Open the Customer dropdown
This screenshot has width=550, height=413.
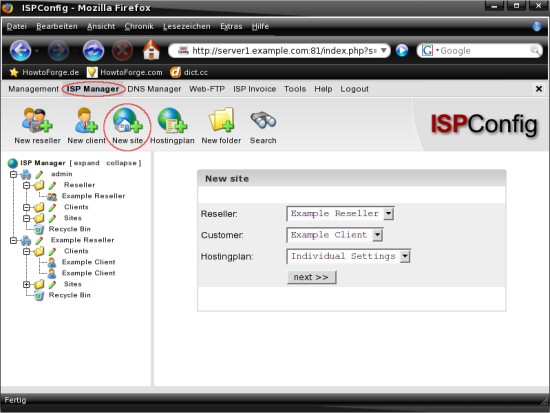point(335,235)
